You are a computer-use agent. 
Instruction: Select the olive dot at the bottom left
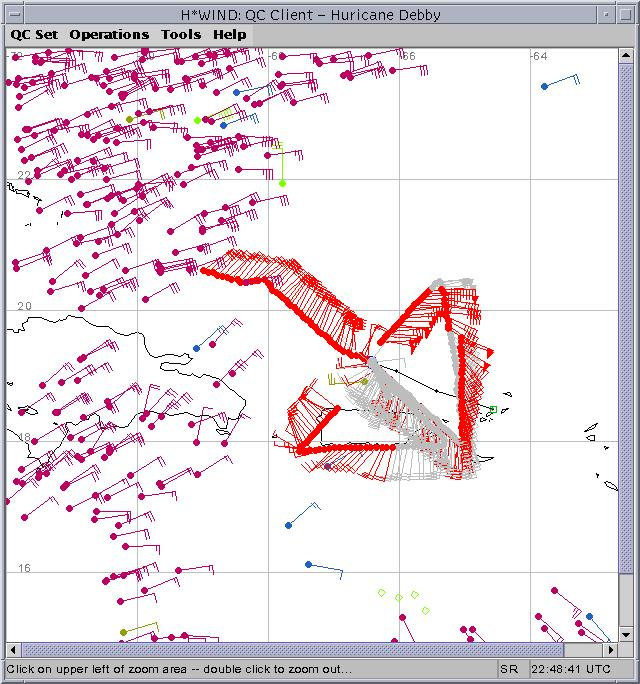pyautogui.click(x=123, y=632)
